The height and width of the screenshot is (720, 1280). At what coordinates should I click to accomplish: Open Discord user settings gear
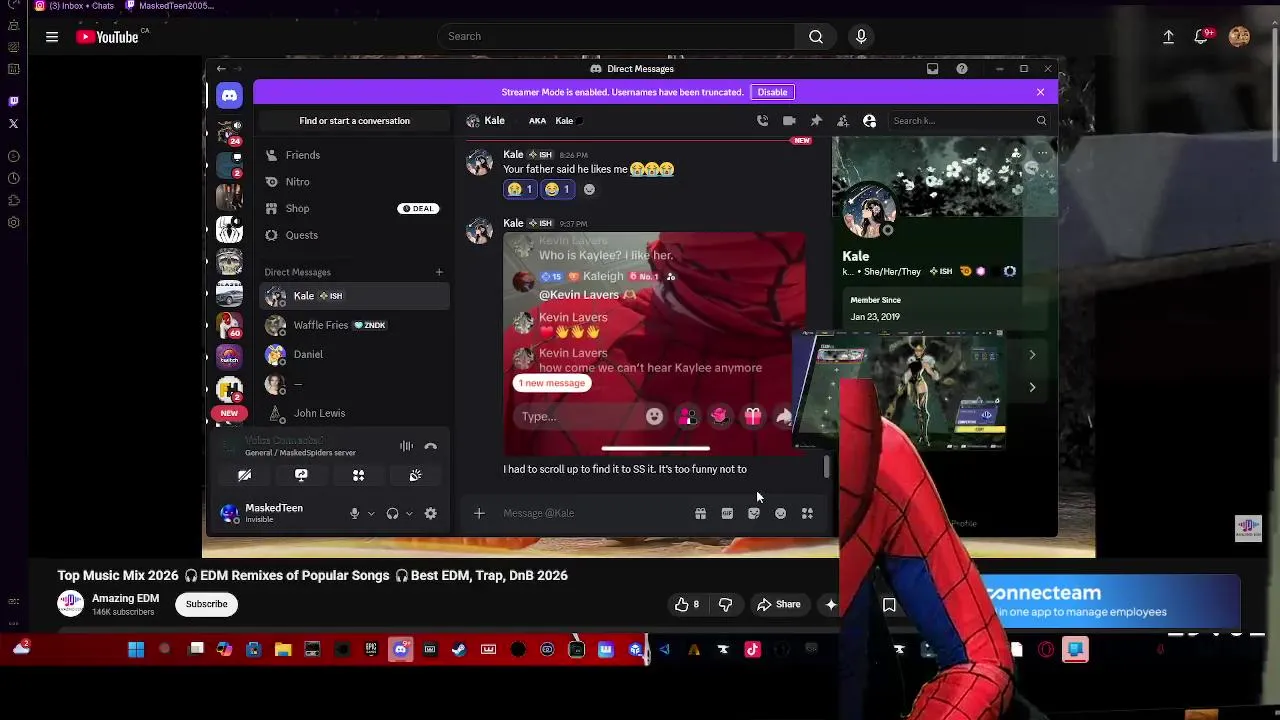pyautogui.click(x=431, y=513)
